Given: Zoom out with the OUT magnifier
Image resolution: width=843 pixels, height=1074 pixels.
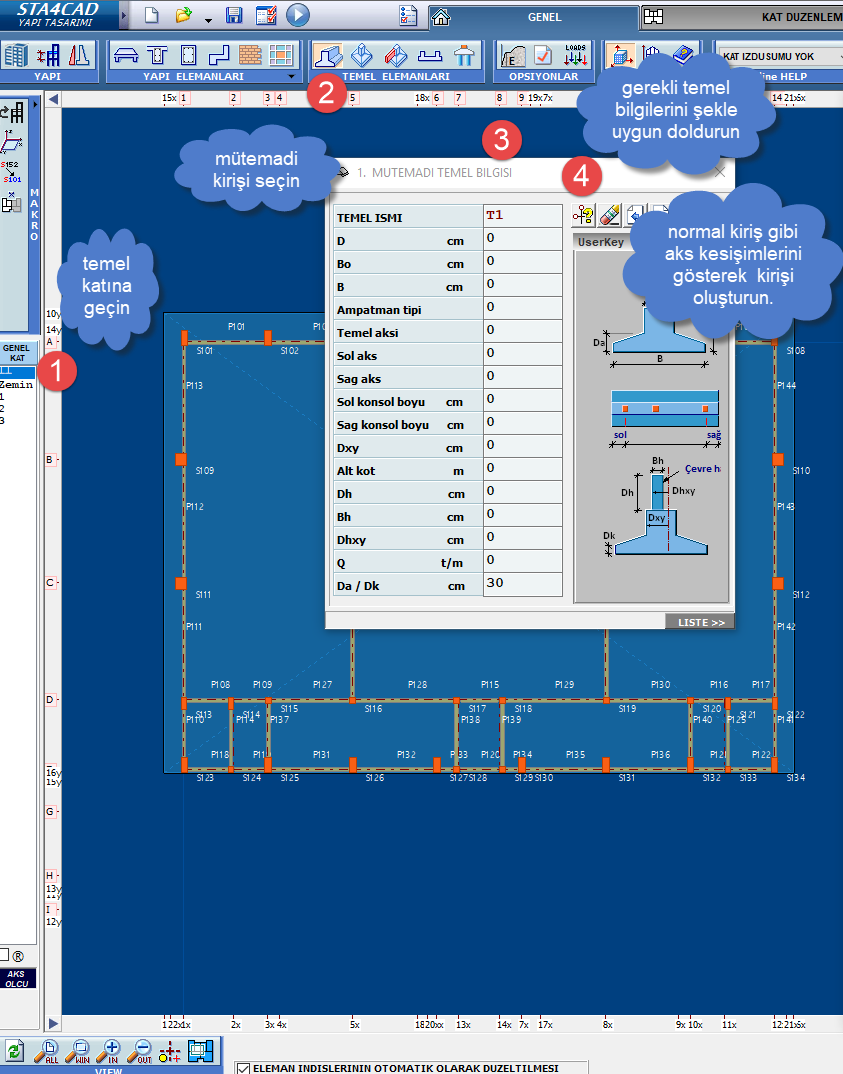Looking at the screenshot, I should (x=140, y=1051).
